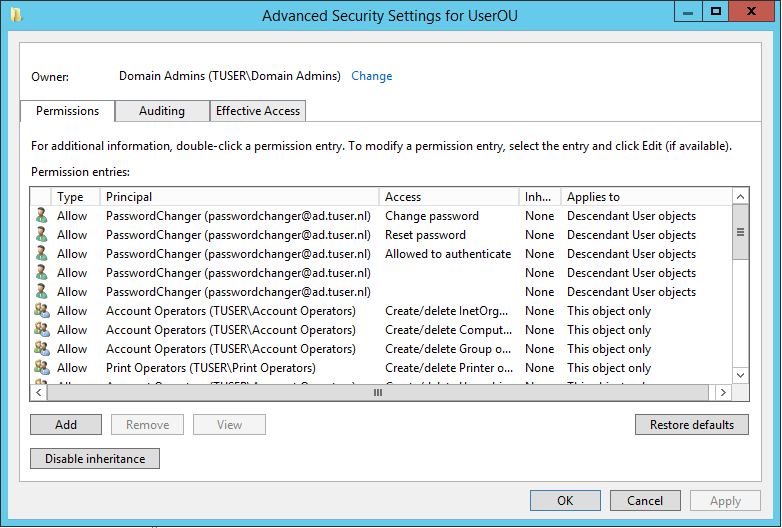Image resolution: width=782 pixels, height=528 pixels.
Task: Click group icon for Create/delete InetOrg entry
Action: (41, 311)
